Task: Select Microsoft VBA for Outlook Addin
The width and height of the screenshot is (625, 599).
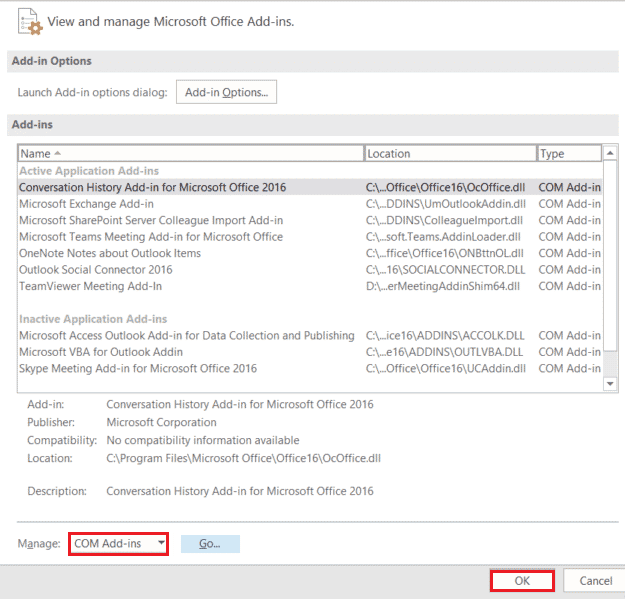Action: [310, 352]
